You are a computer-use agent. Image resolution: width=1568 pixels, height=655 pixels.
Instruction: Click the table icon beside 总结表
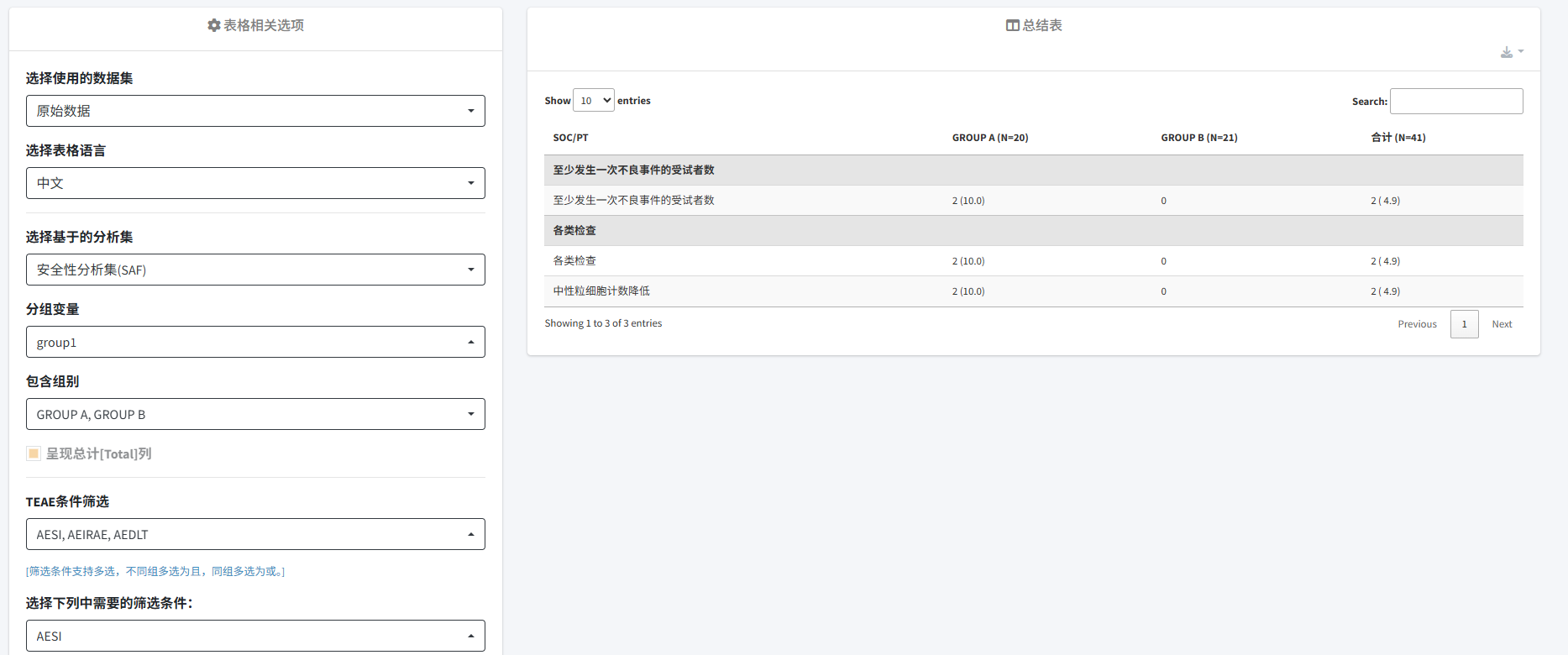(x=1012, y=26)
